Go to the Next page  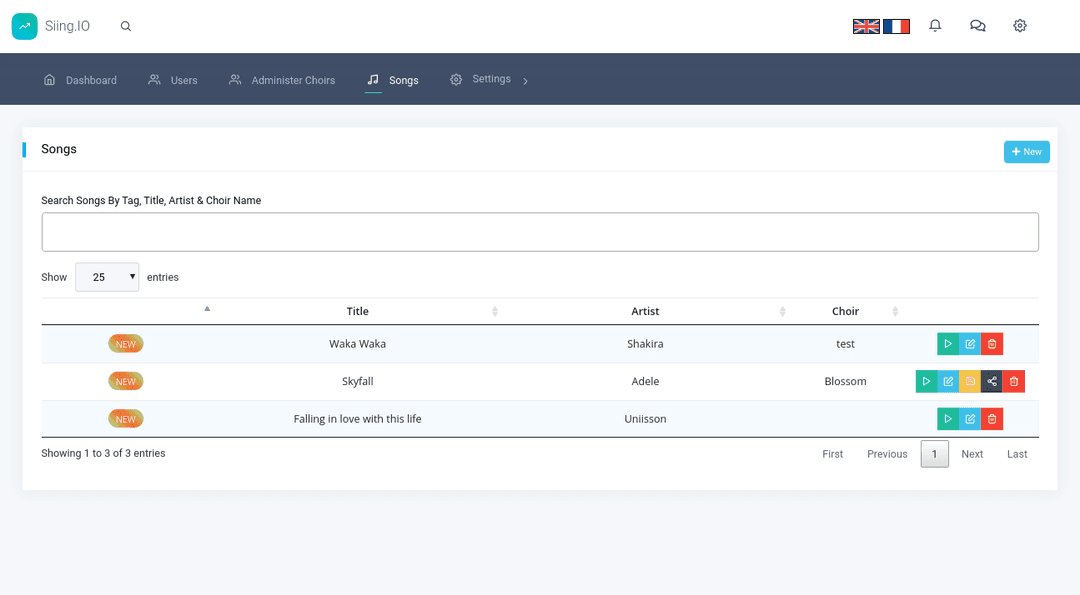point(972,454)
